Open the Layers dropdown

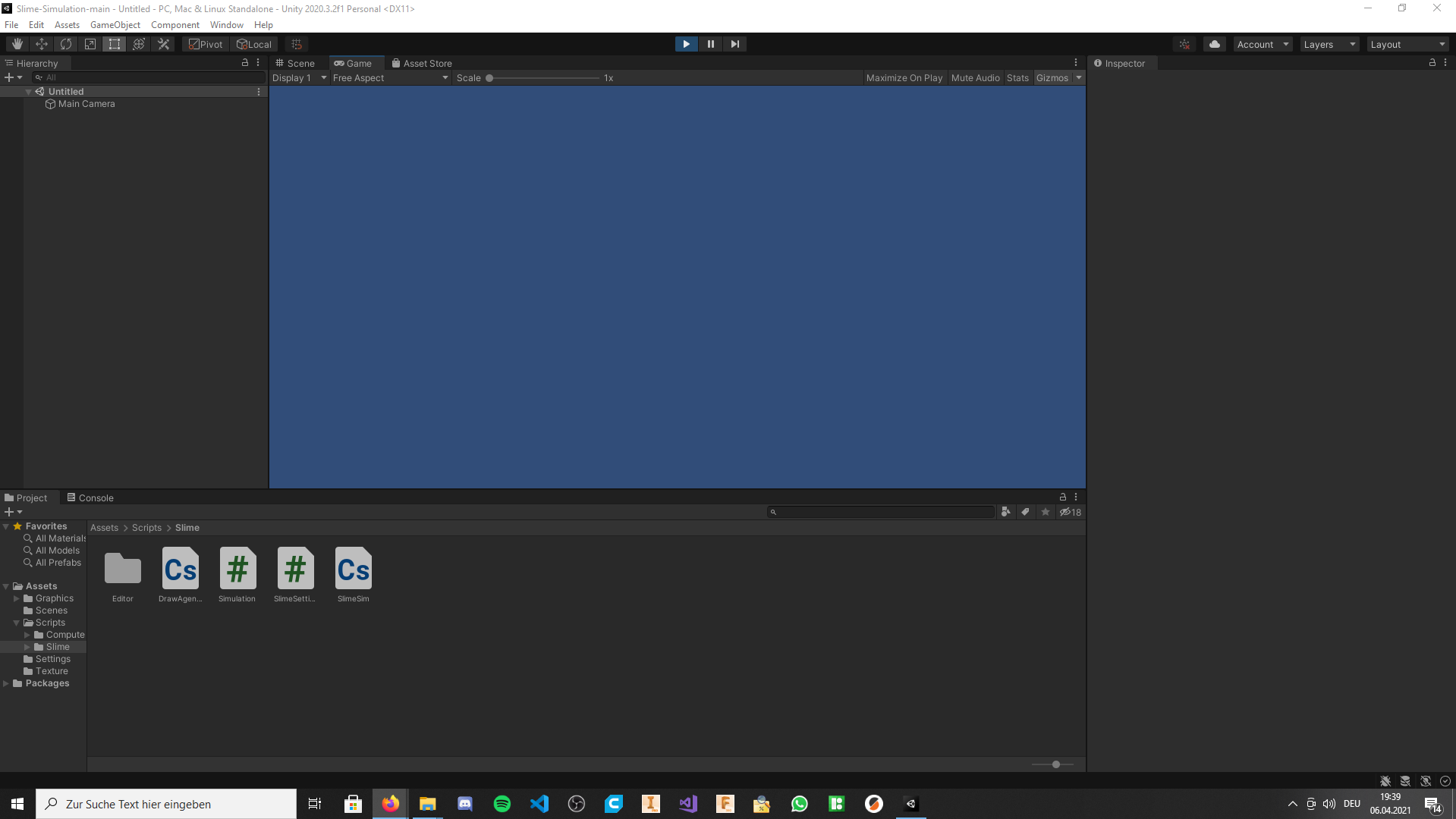click(x=1328, y=43)
